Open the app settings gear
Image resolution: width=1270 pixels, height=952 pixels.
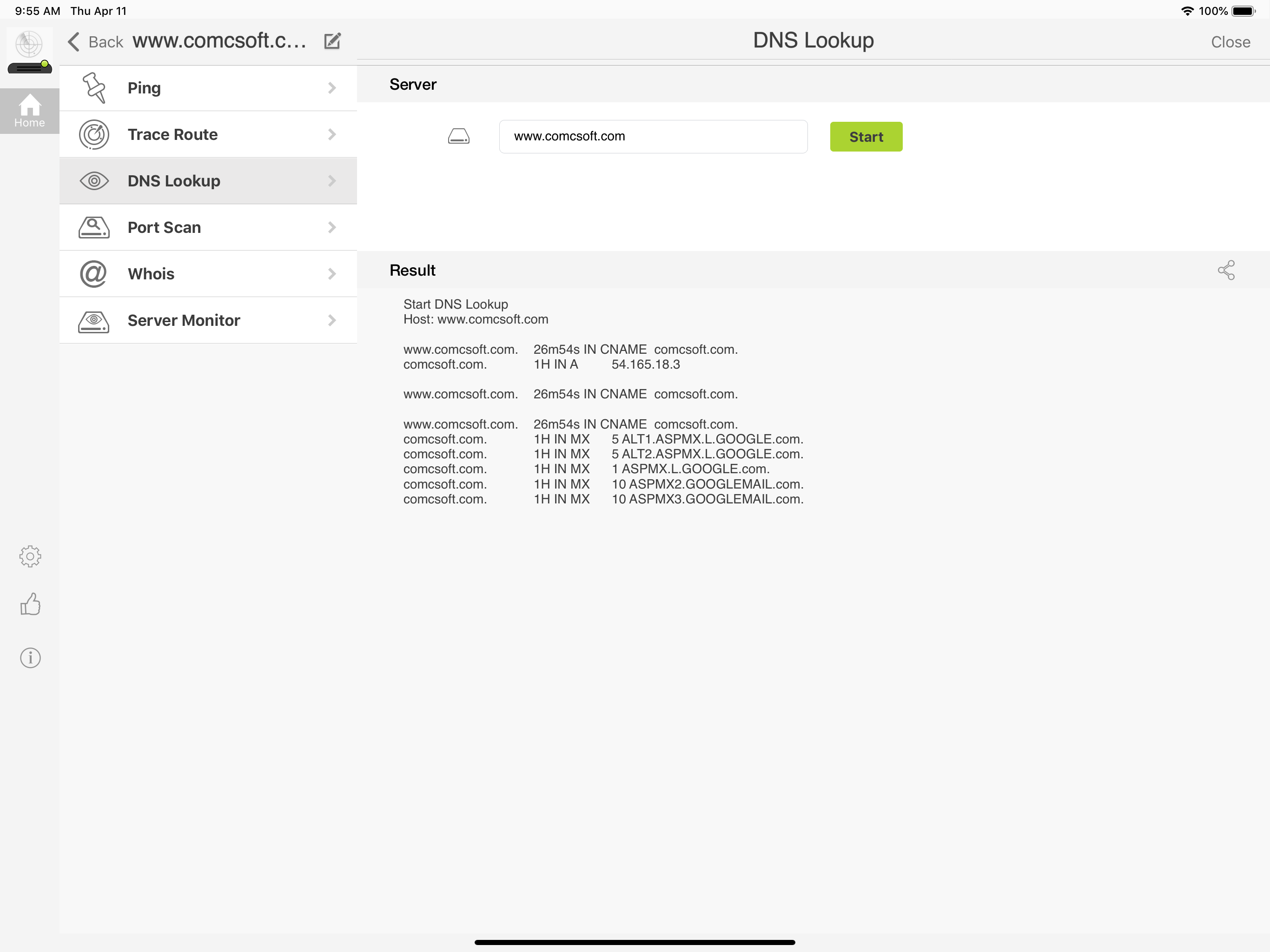[x=30, y=555]
